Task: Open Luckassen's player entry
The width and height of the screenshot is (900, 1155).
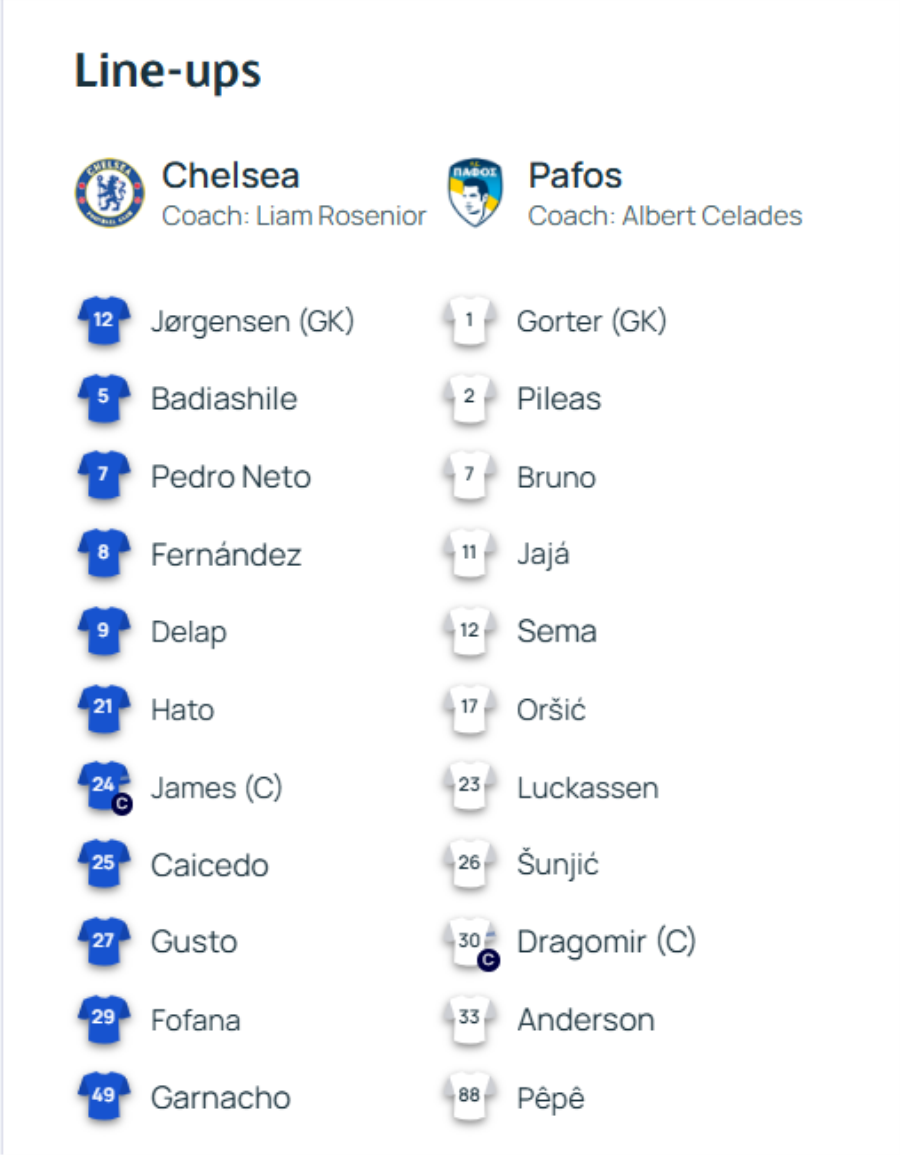Action: [x=587, y=787]
